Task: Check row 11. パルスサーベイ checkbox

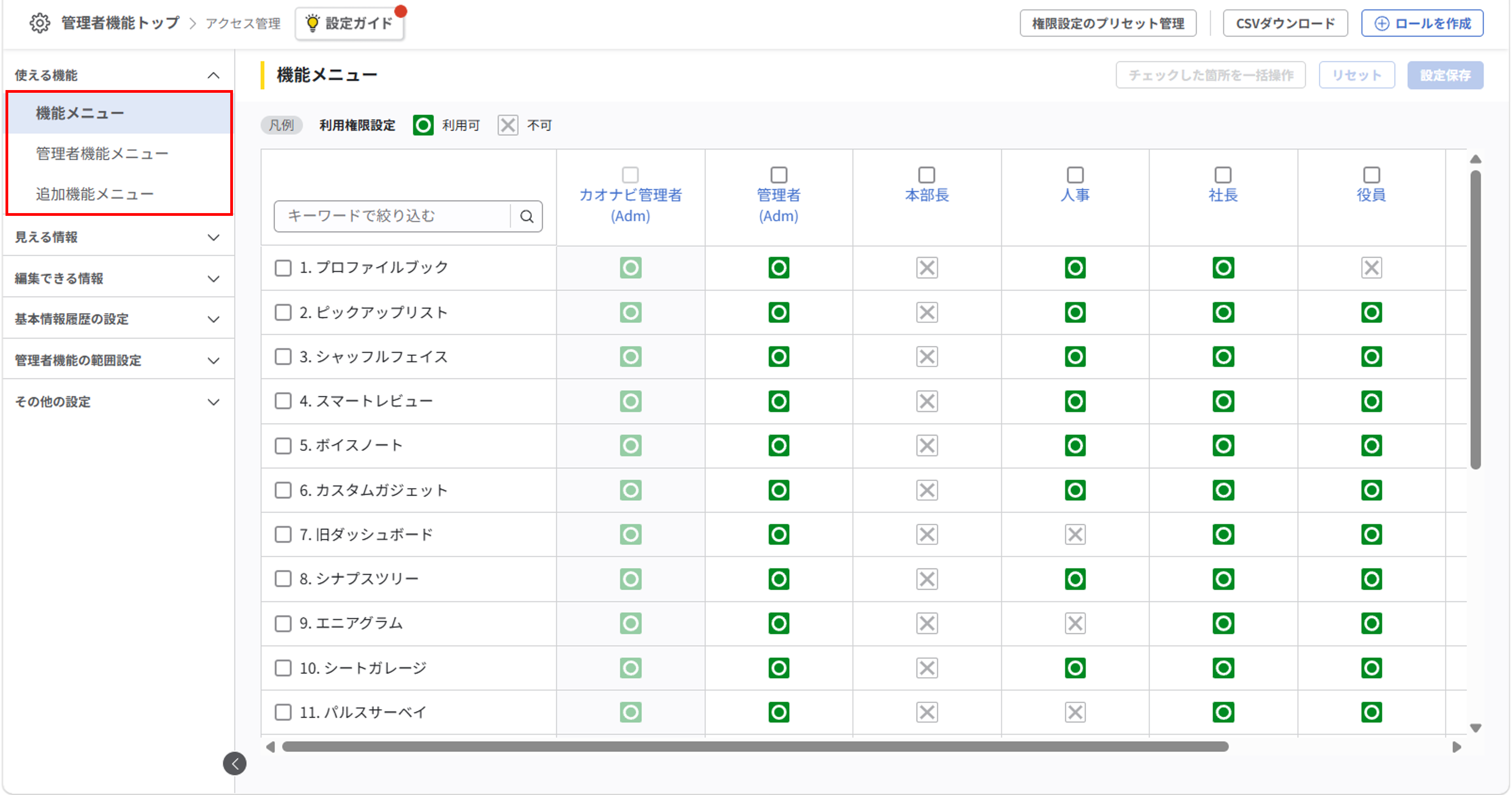Action: pos(283,712)
